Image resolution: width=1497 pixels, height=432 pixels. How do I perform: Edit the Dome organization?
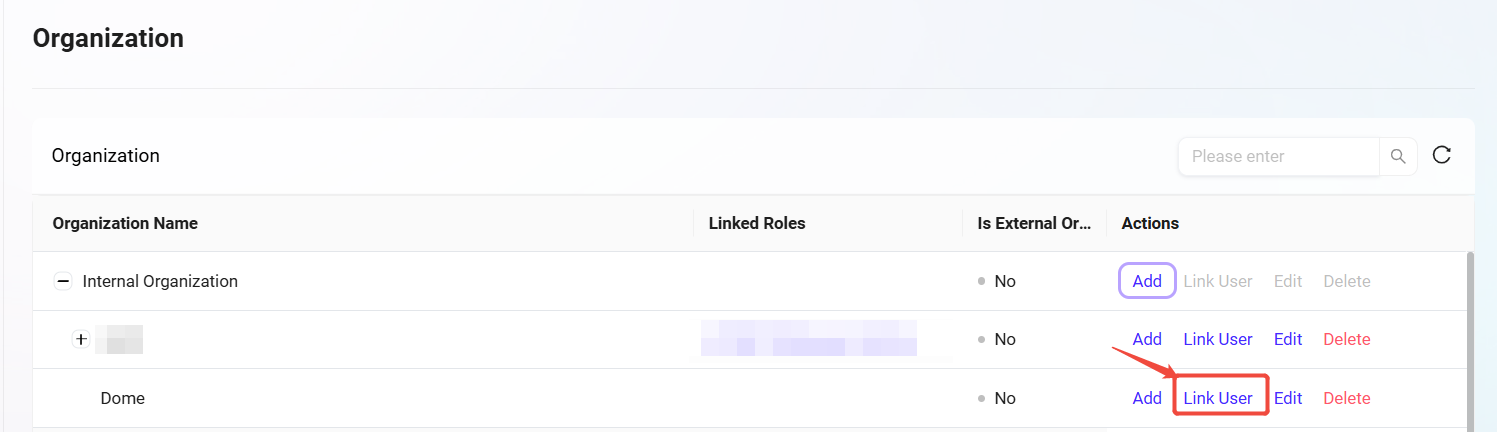tap(1287, 398)
